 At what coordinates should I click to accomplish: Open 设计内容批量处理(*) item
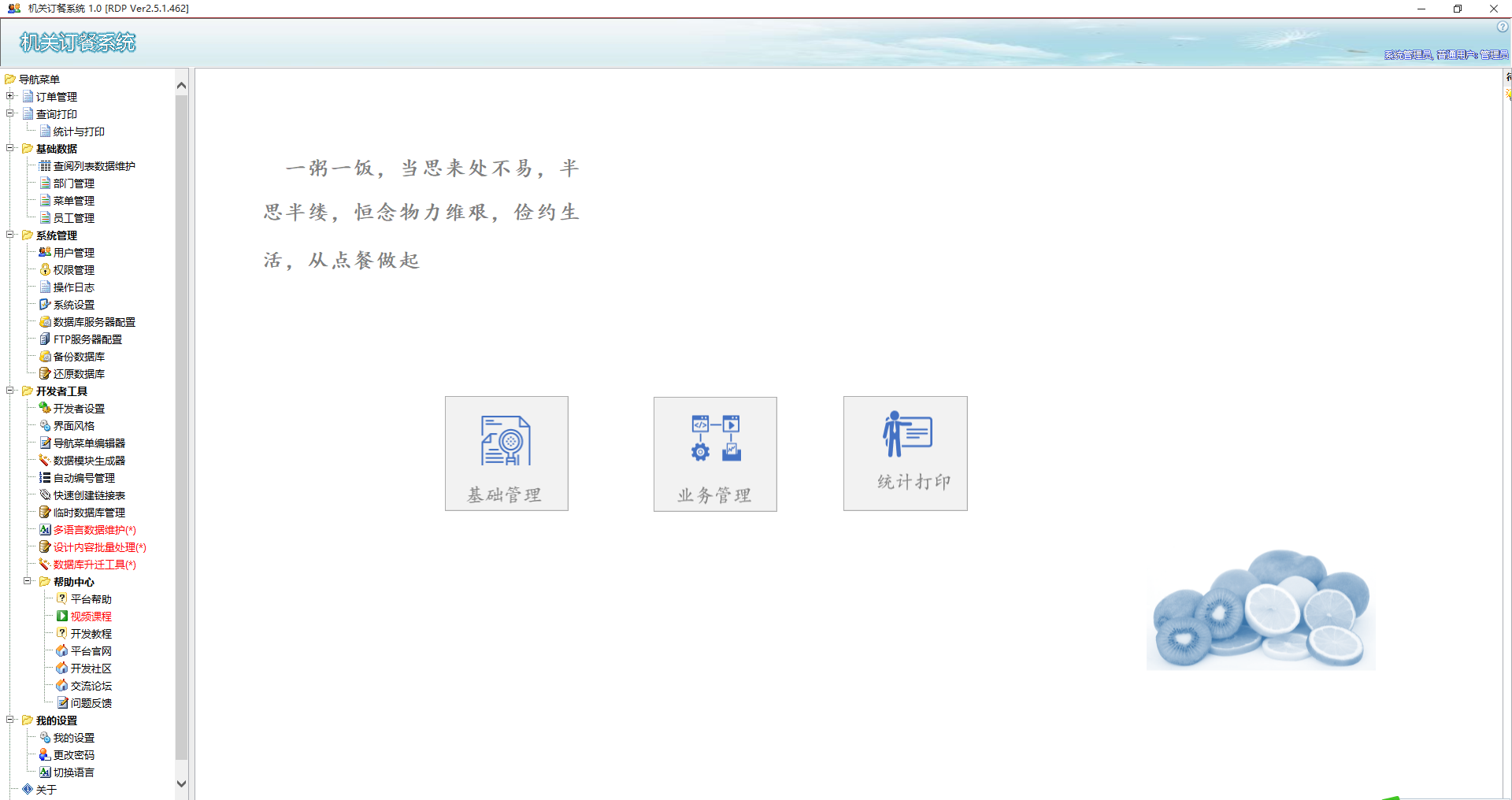click(x=100, y=547)
